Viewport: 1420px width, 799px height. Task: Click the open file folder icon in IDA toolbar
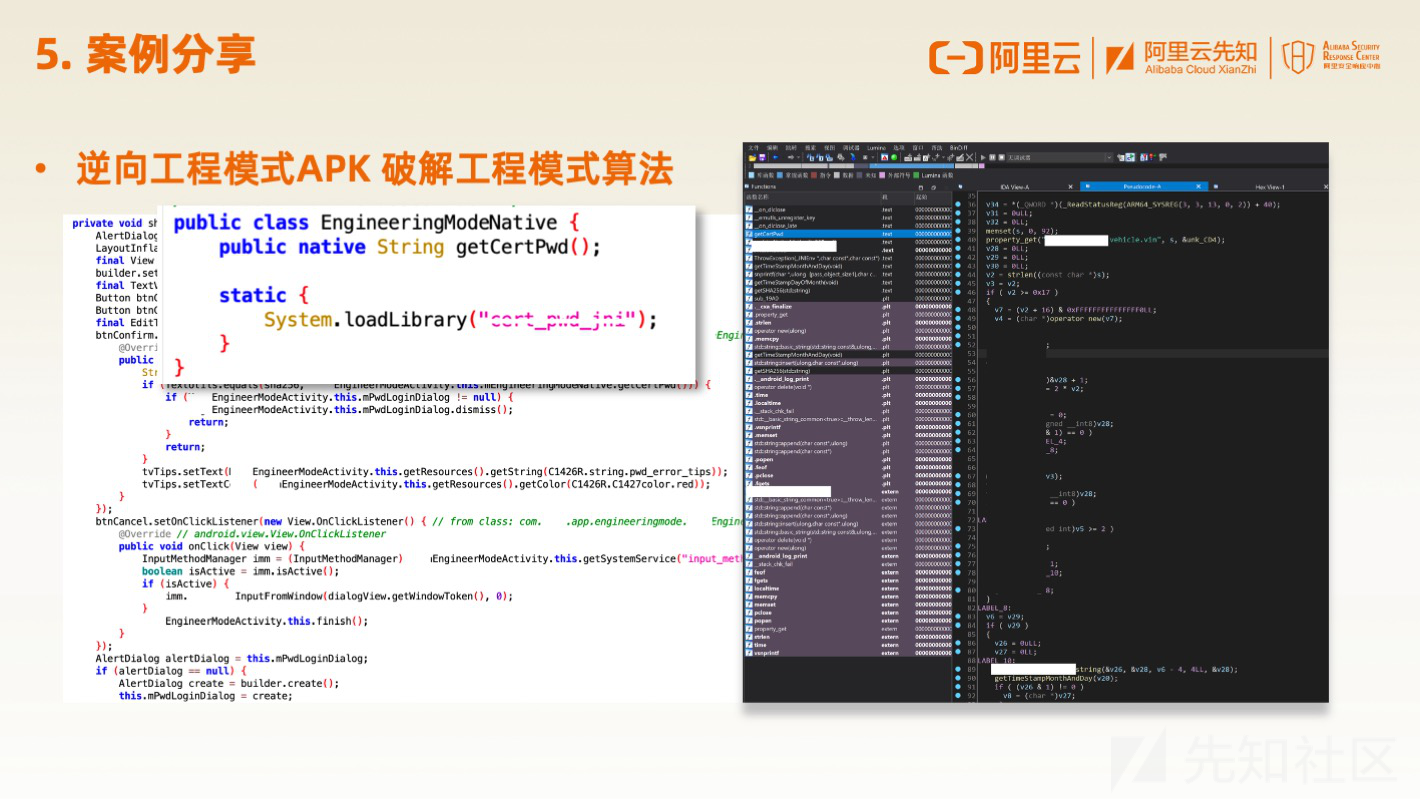[x=752, y=157]
